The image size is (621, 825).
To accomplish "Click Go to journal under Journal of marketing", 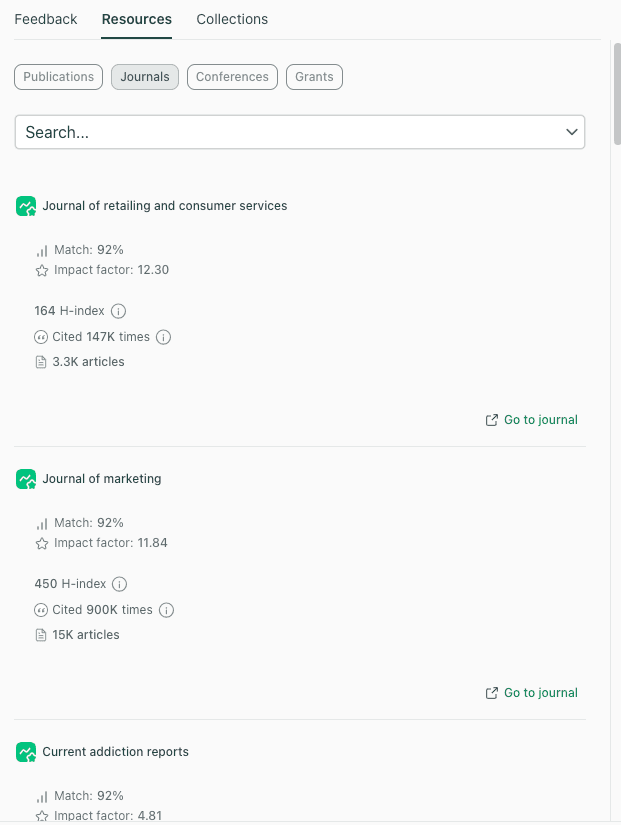I will tap(541, 692).
